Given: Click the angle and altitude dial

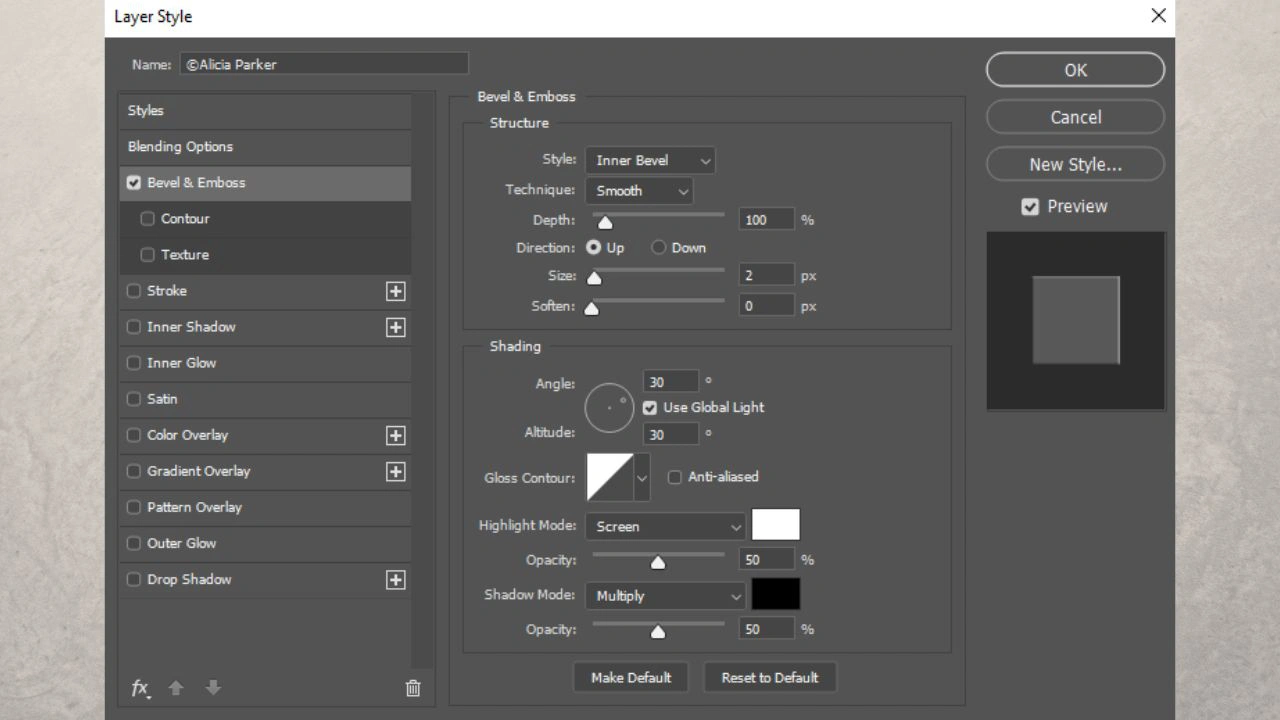Looking at the screenshot, I should pos(610,408).
